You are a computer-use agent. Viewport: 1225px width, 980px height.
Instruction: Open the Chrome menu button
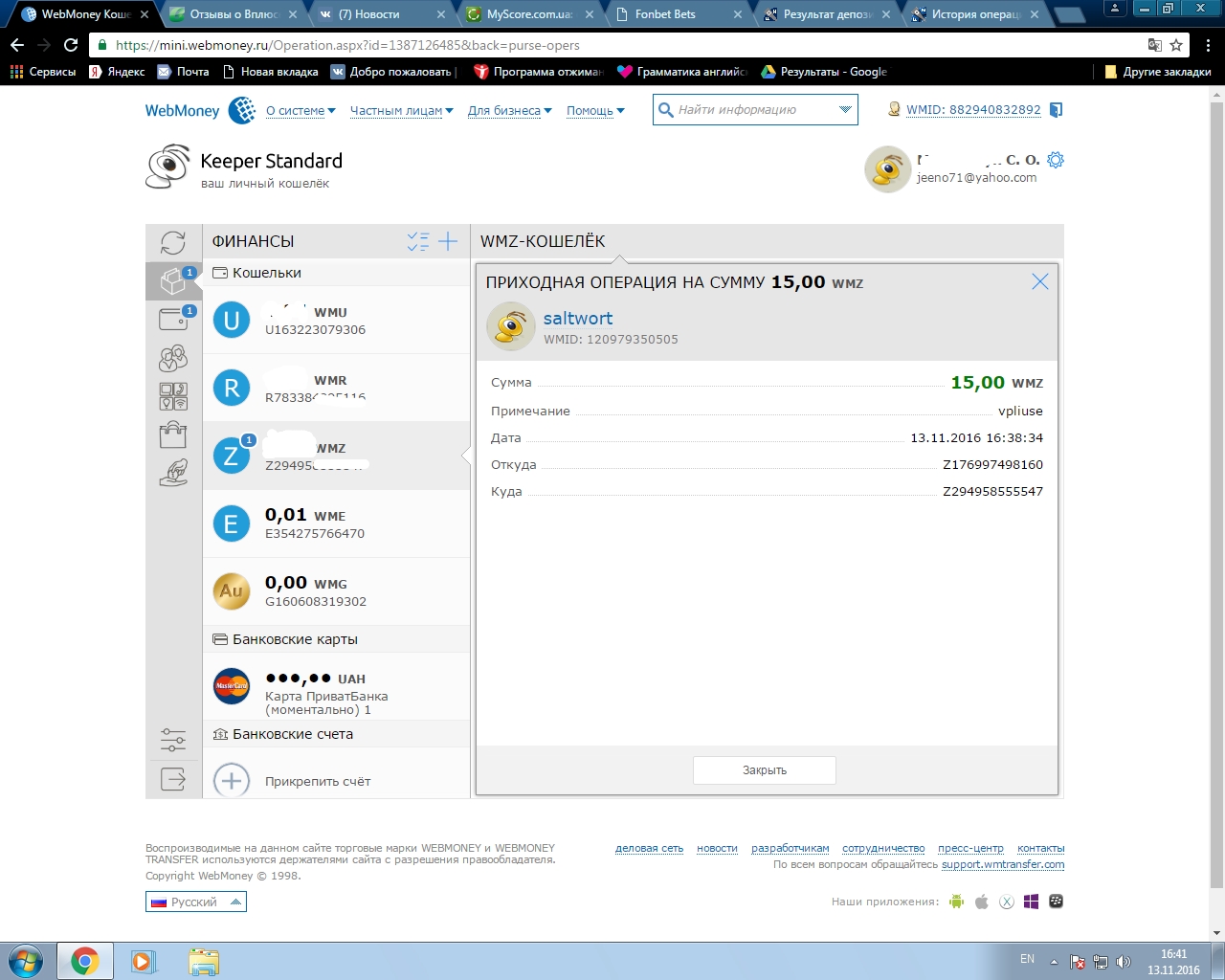pos(1209,45)
